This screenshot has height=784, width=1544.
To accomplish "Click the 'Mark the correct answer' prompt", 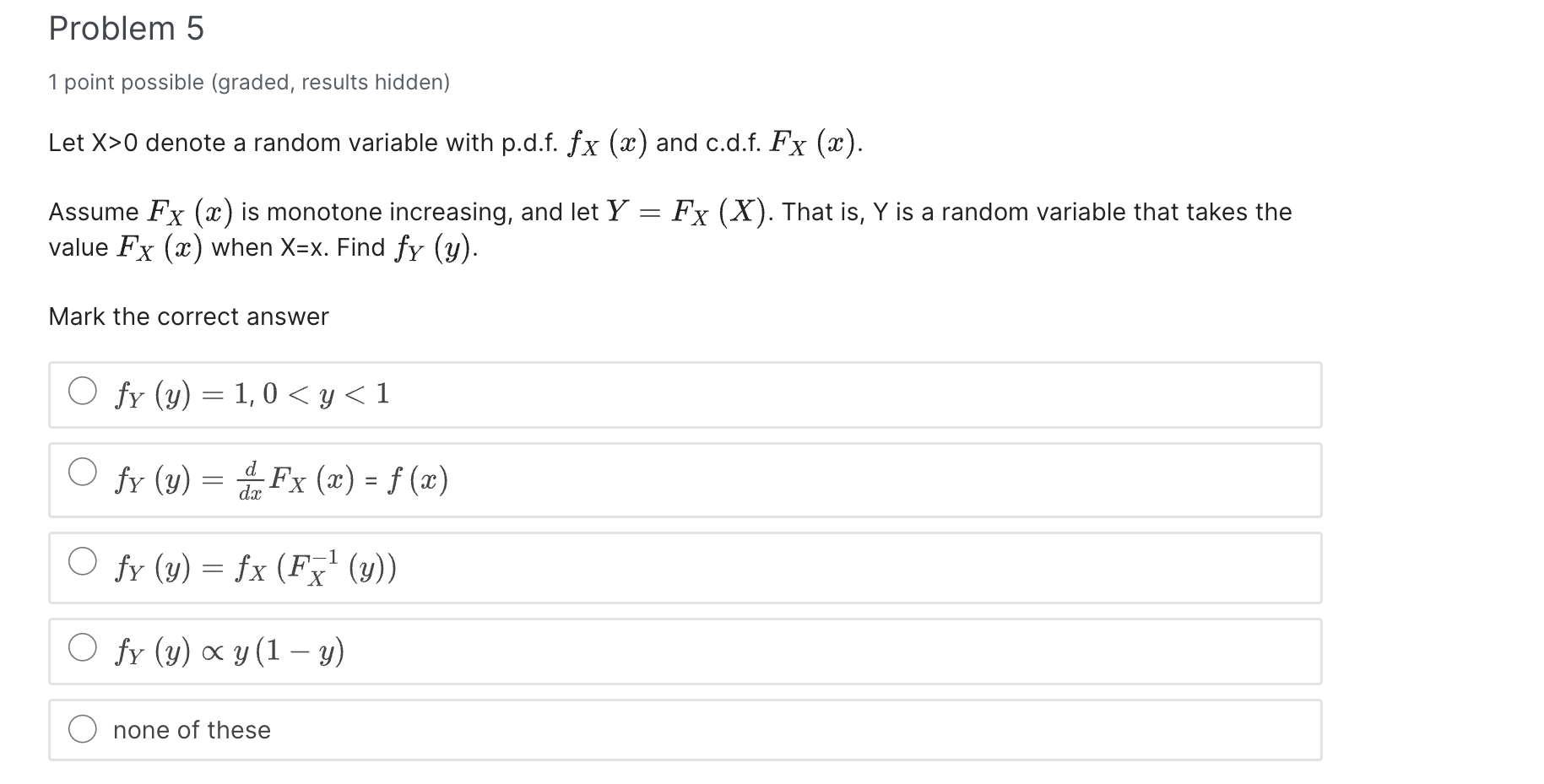I will (x=188, y=316).
